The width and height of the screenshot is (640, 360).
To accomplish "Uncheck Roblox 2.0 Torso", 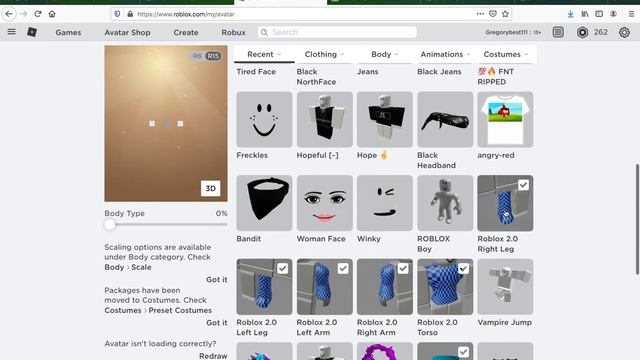I will [x=463, y=269].
